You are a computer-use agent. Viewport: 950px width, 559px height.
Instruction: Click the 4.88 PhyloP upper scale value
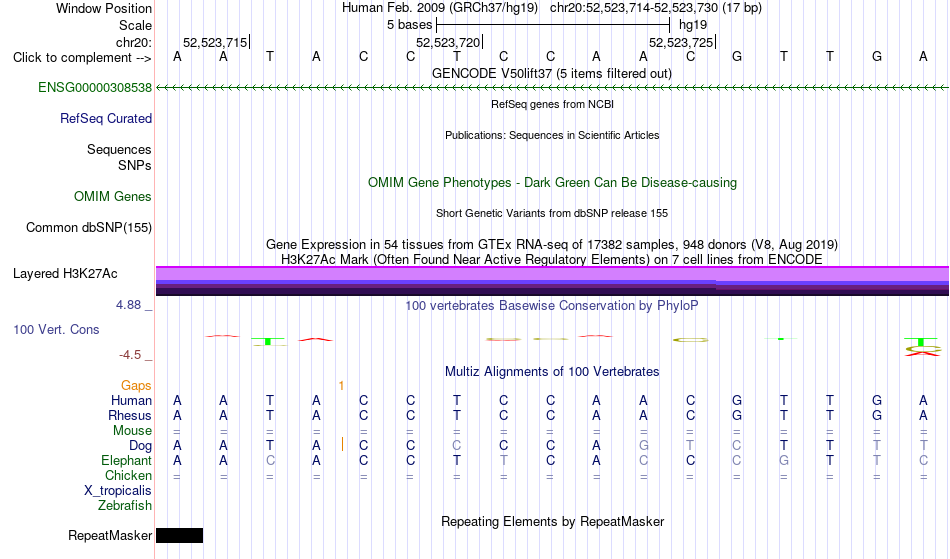point(128,305)
